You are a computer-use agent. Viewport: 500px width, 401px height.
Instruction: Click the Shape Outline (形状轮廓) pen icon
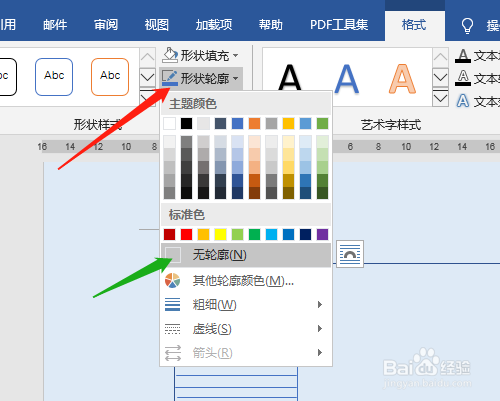tap(170, 78)
